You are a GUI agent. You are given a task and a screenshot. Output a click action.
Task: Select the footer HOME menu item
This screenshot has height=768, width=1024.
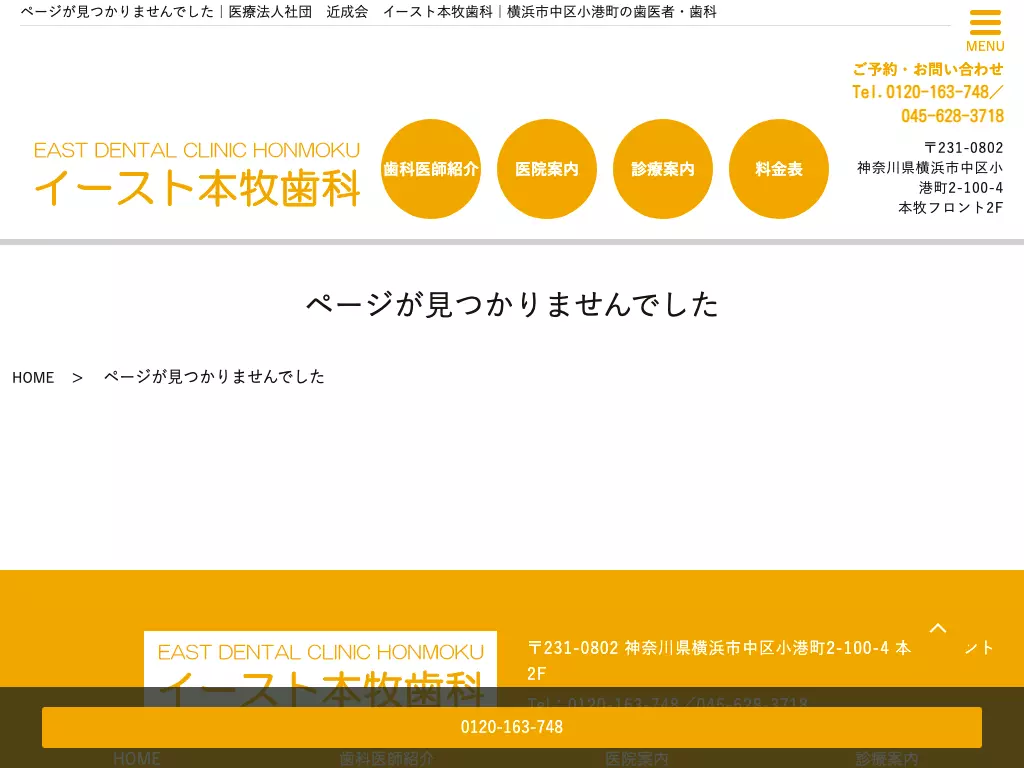click(x=136, y=758)
